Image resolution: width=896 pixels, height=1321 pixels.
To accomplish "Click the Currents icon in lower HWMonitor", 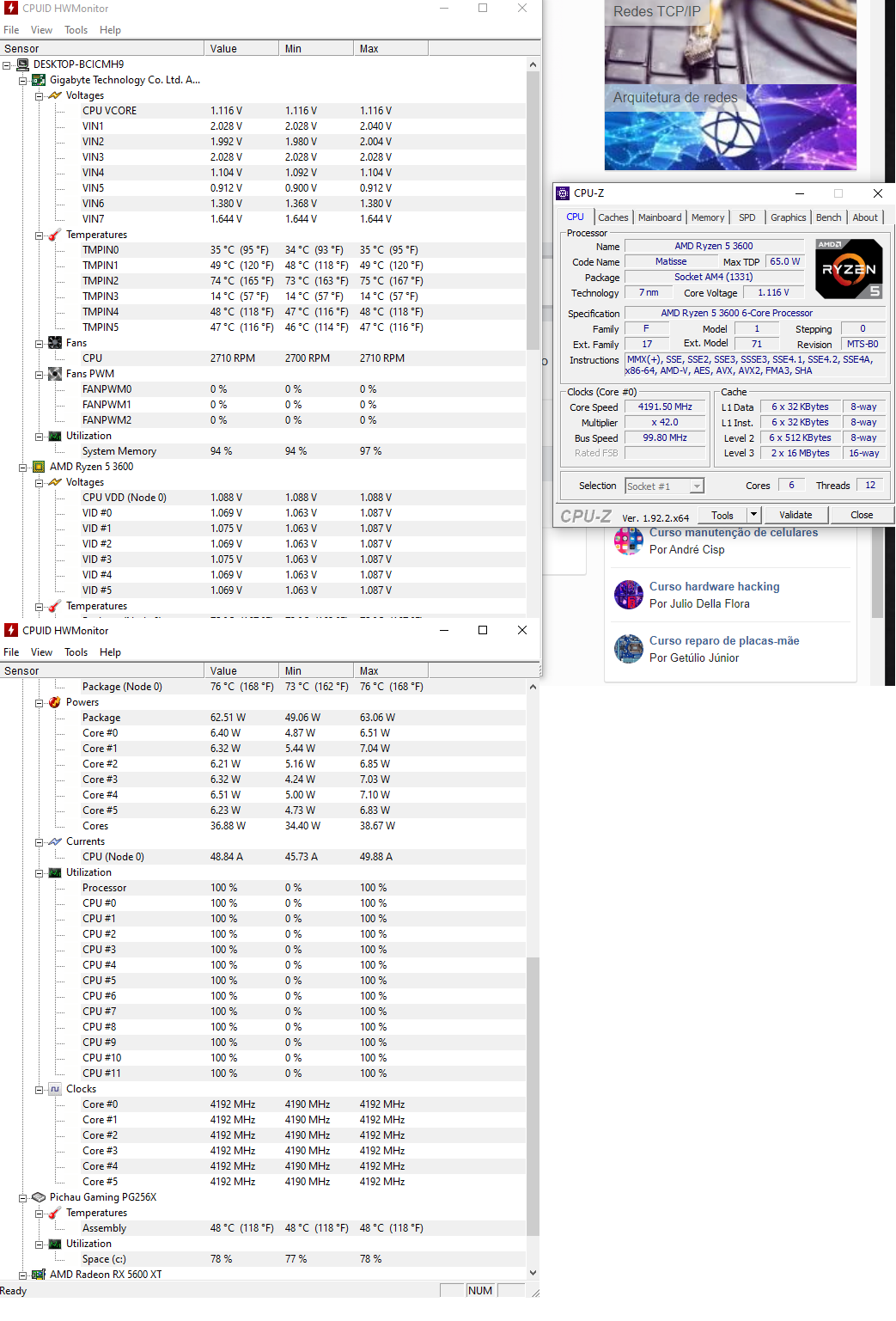I will (x=55, y=841).
